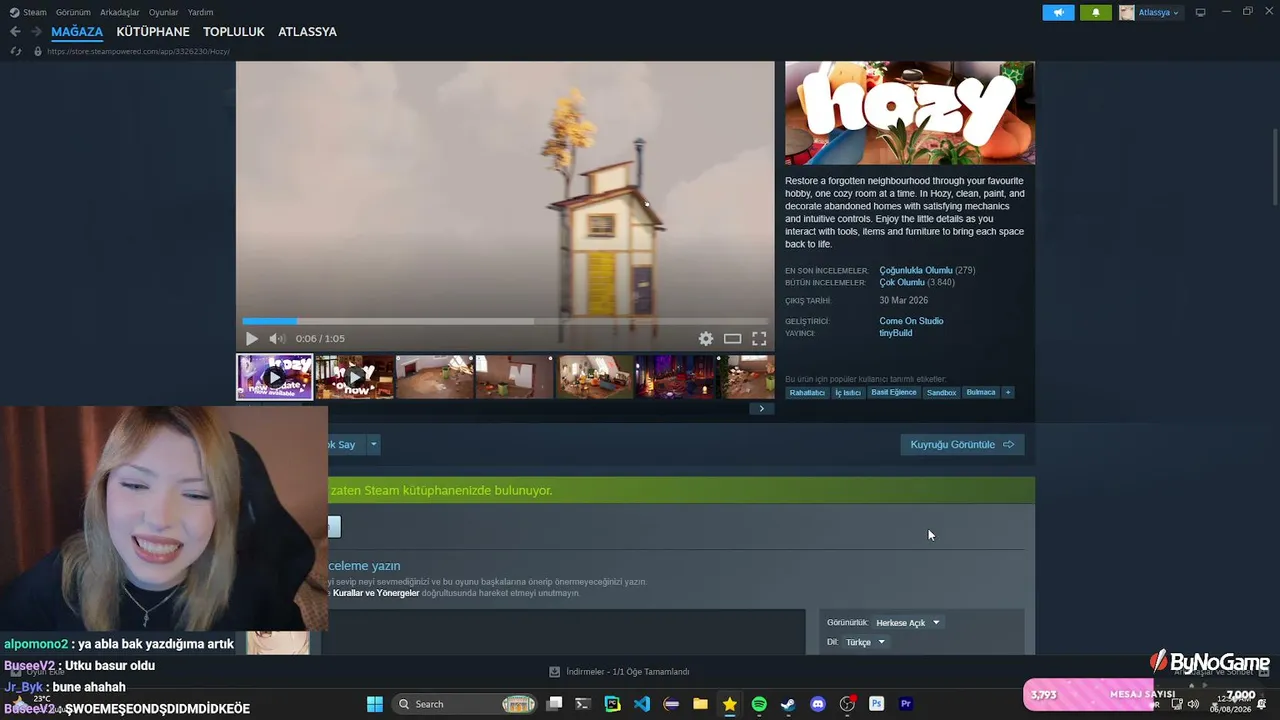Open the video settings gear
The width and height of the screenshot is (1280, 720).
pos(706,339)
